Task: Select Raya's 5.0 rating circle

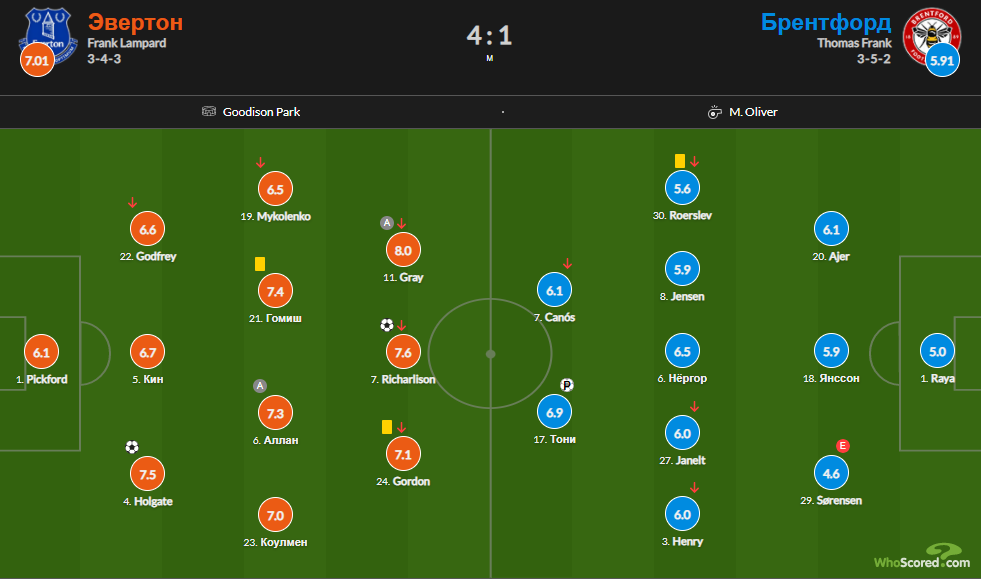Action: click(938, 352)
